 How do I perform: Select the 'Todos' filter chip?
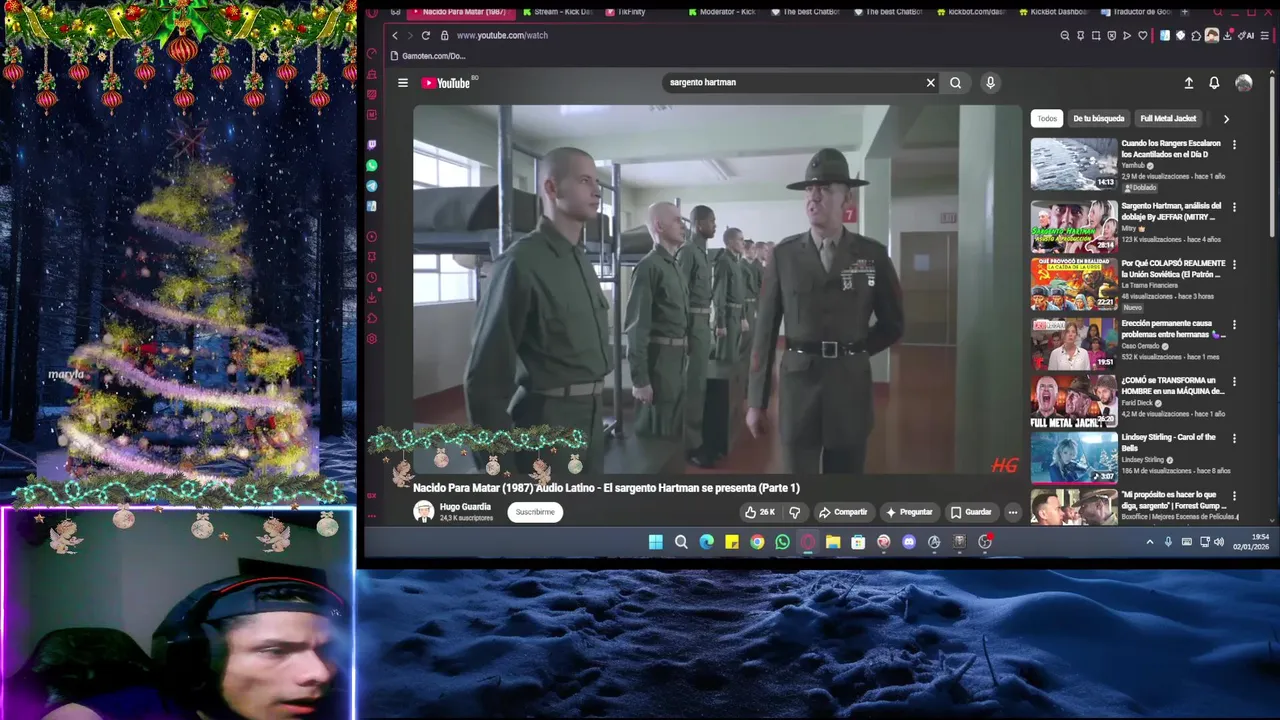tap(1047, 119)
